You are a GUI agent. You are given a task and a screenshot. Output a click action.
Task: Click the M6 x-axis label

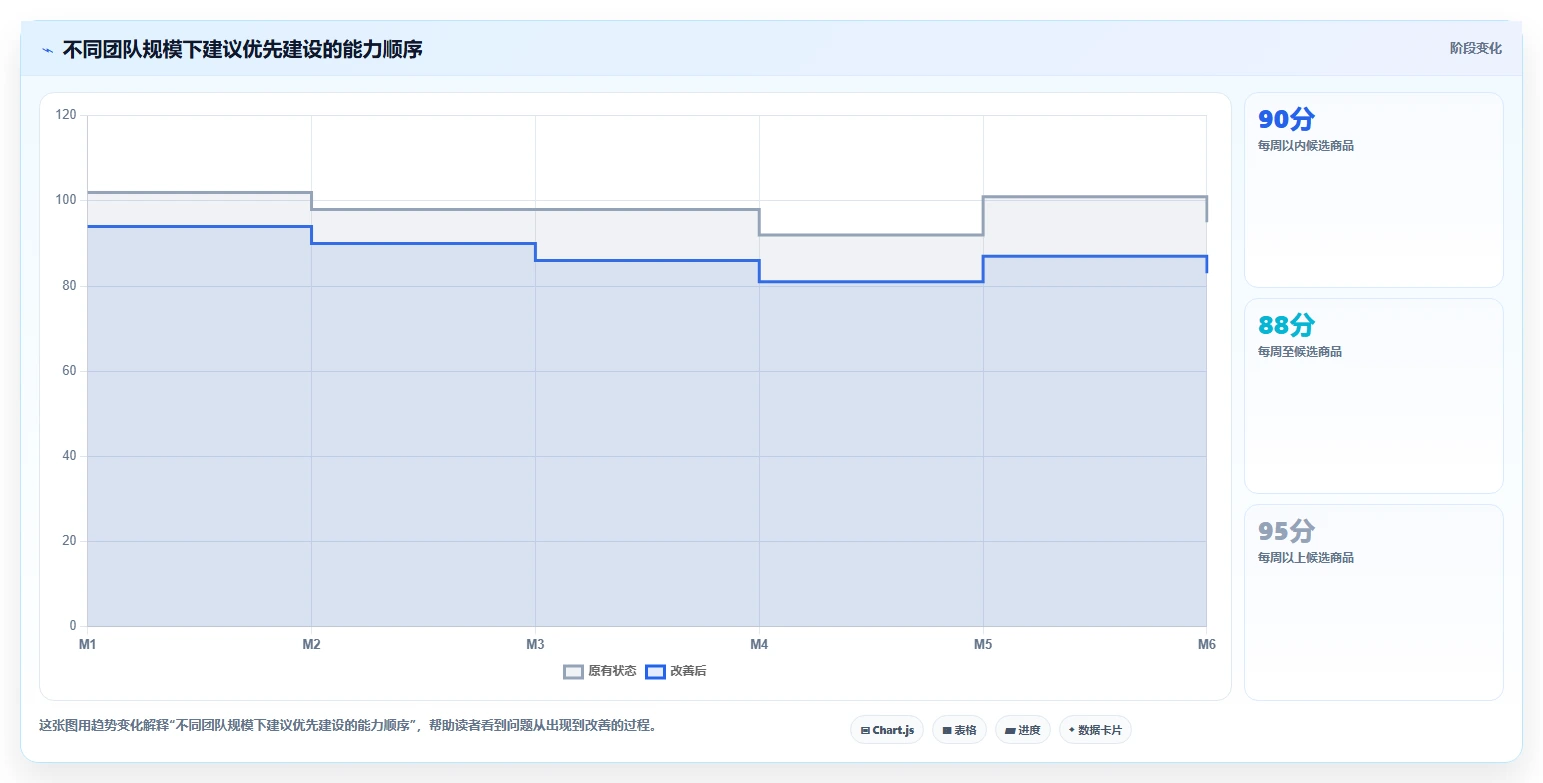click(1207, 645)
